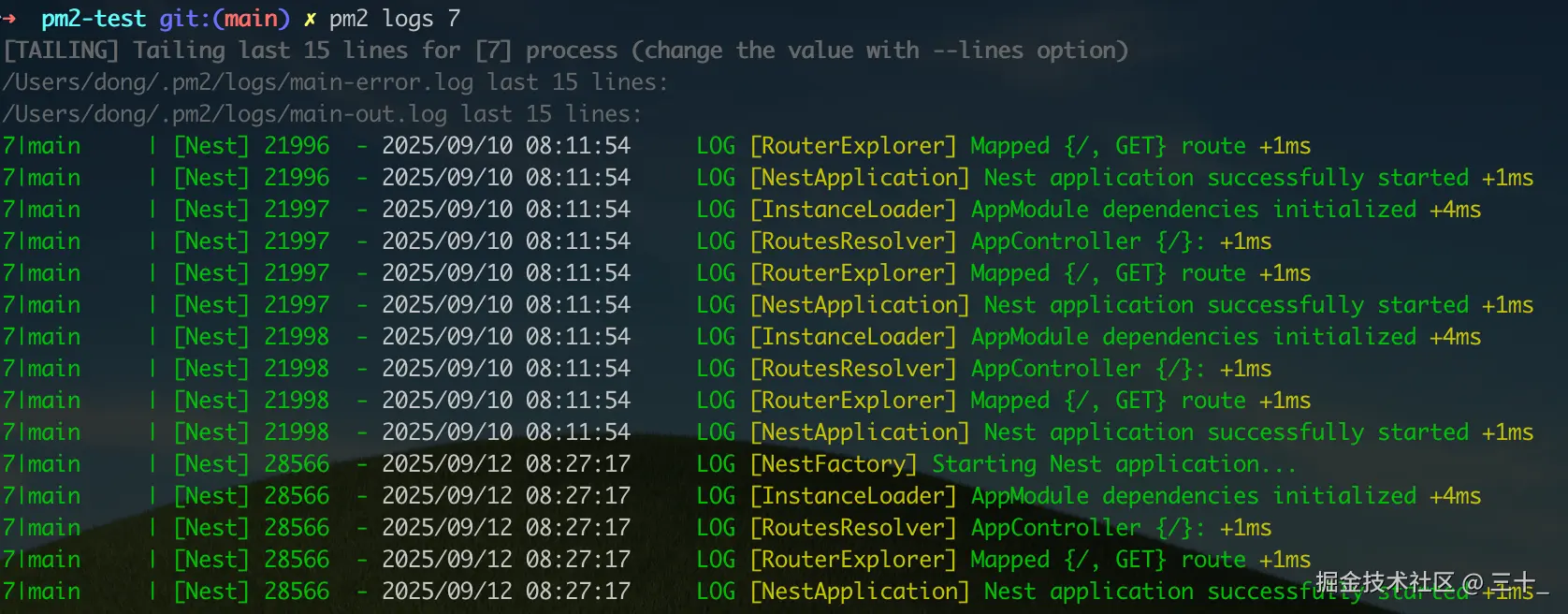Select the pm2-test directory name in prompt
Viewport: 1568px width, 614px height.
click(x=94, y=19)
